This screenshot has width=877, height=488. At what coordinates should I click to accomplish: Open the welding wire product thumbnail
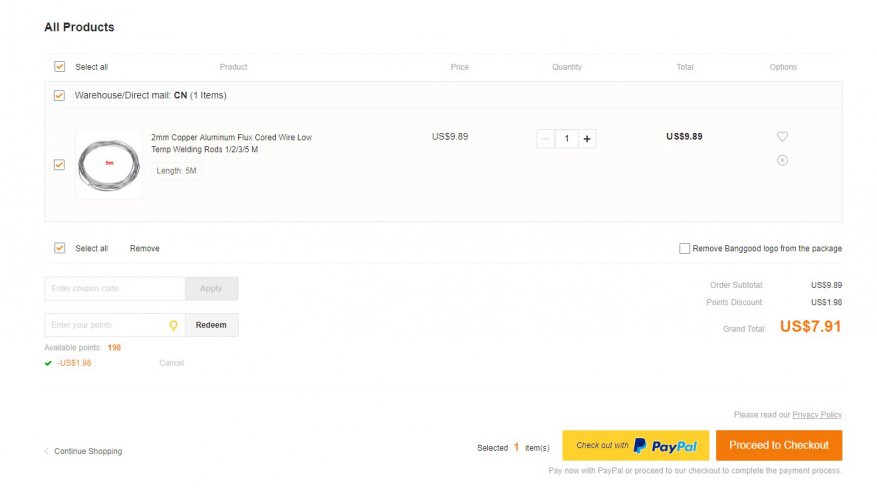pyautogui.click(x=108, y=165)
